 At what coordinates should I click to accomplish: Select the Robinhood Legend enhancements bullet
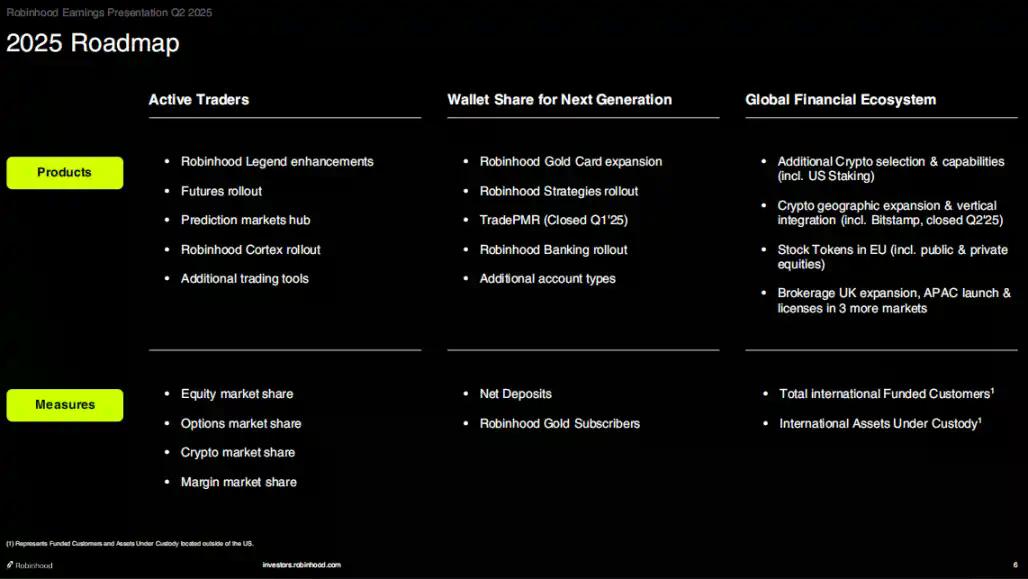(x=277, y=161)
